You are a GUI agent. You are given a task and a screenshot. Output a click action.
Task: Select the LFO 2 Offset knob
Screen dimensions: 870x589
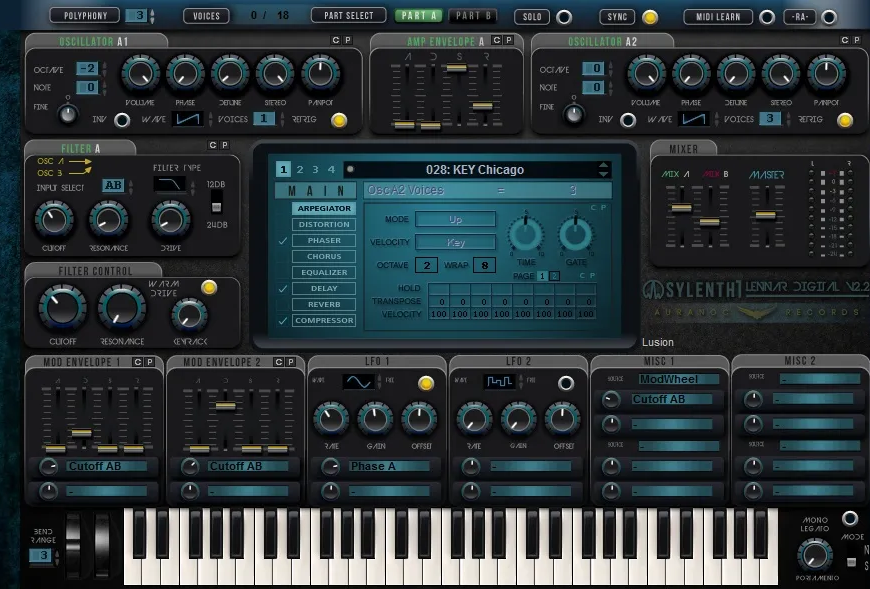coord(562,419)
